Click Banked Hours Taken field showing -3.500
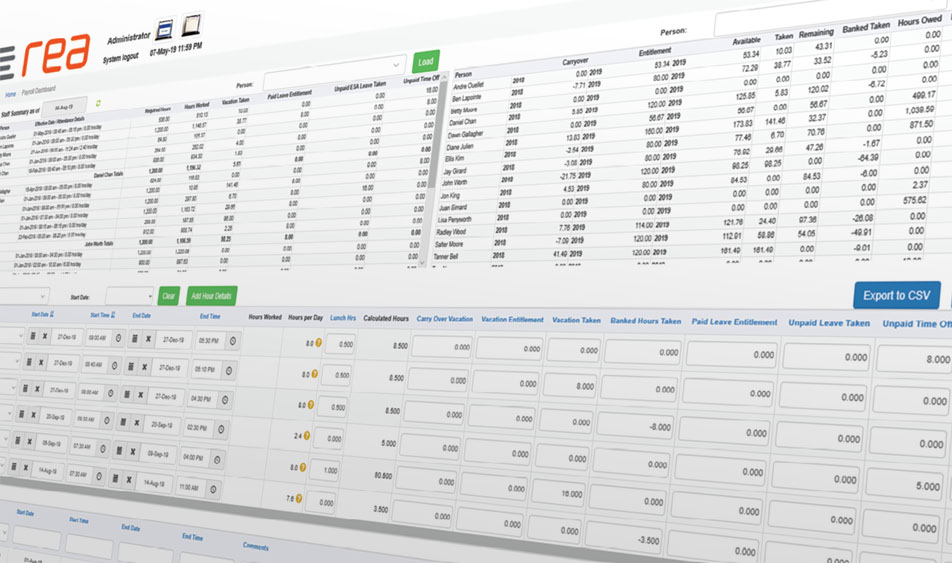 click(622, 537)
